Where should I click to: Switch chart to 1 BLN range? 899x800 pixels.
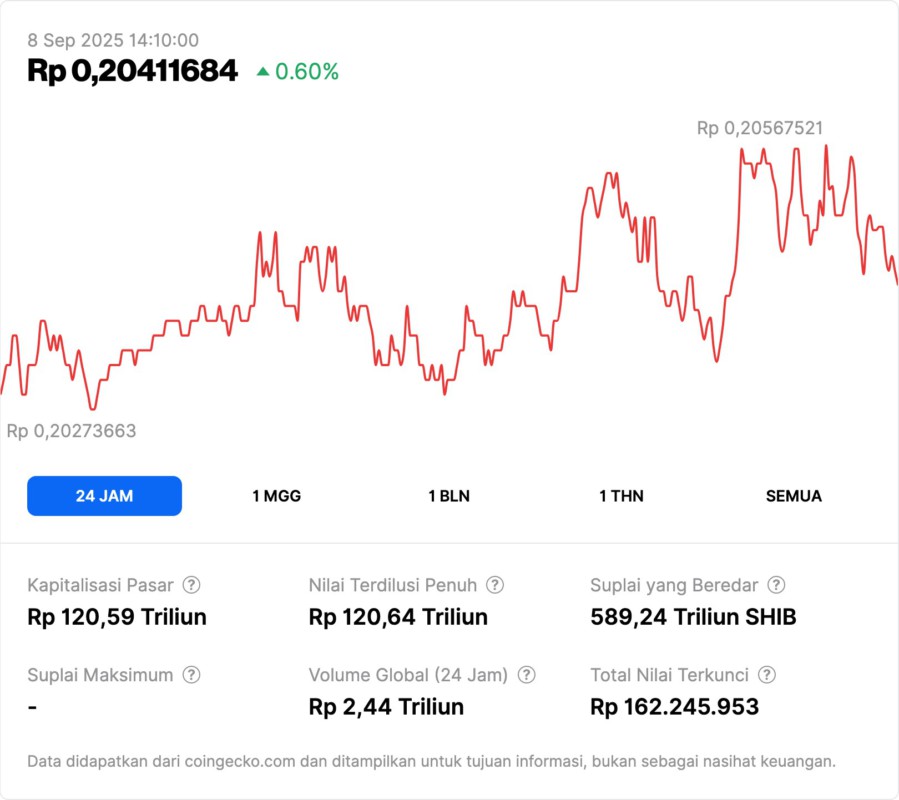(449, 496)
